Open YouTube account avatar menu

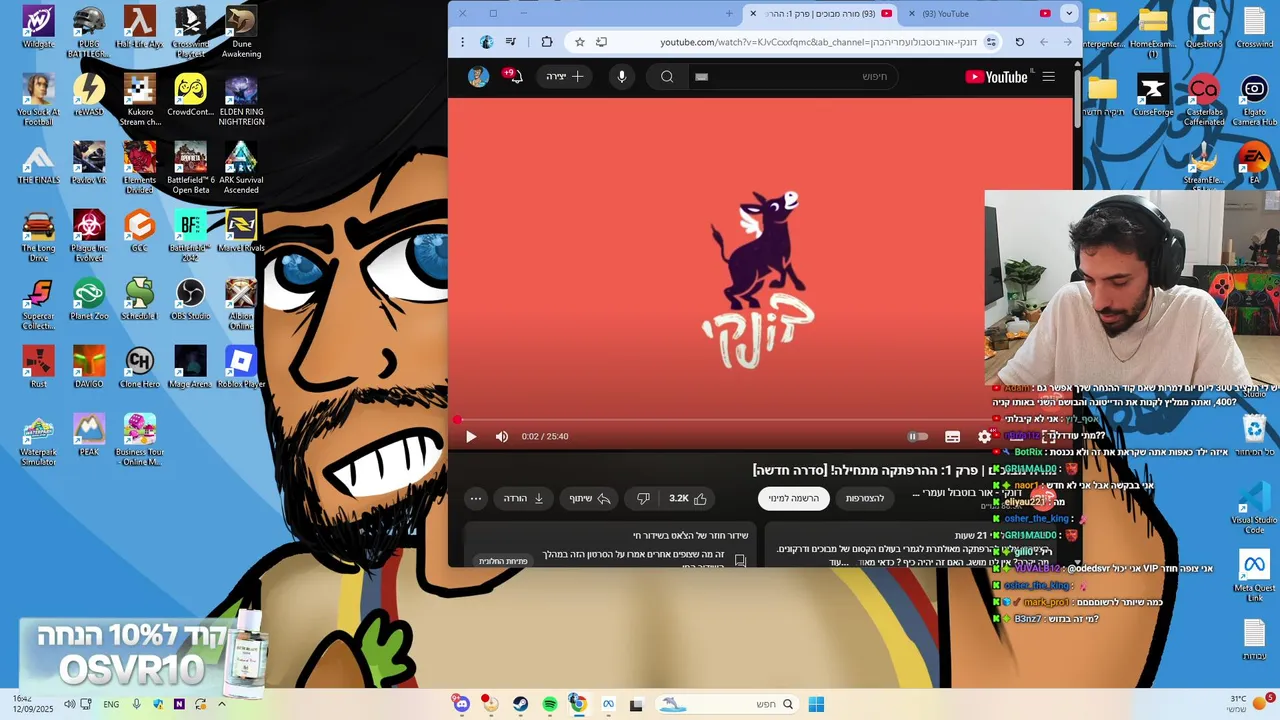click(478, 77)
